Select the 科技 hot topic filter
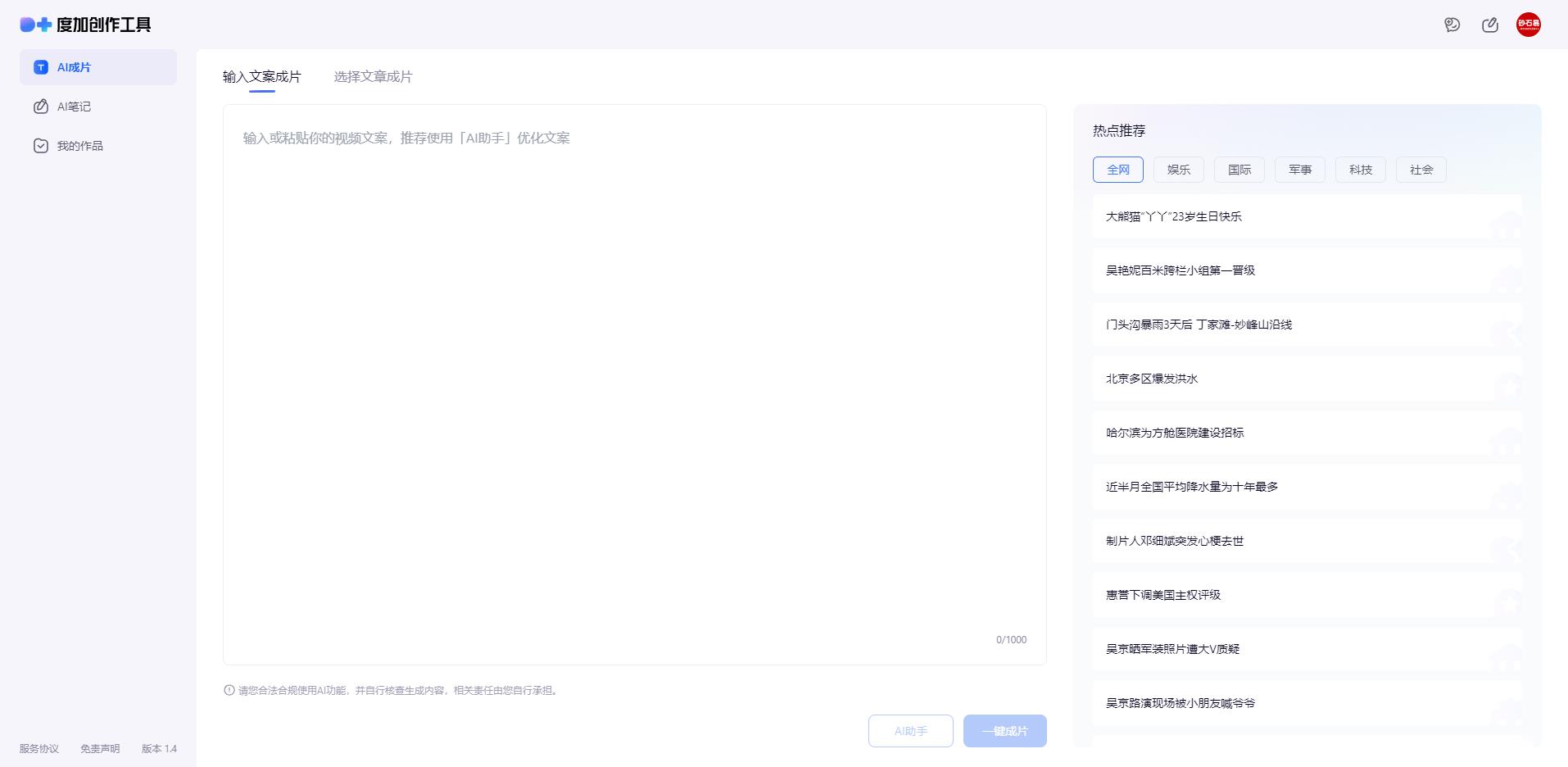The image size is (1568, 767). tap(1360, 170)
